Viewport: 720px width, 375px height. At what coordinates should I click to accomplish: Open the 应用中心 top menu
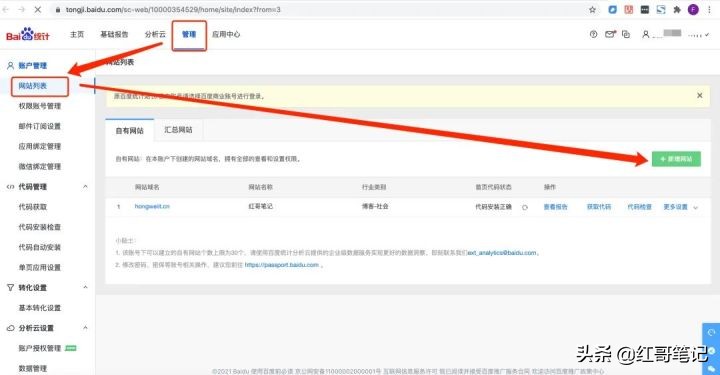click(226, 34)
